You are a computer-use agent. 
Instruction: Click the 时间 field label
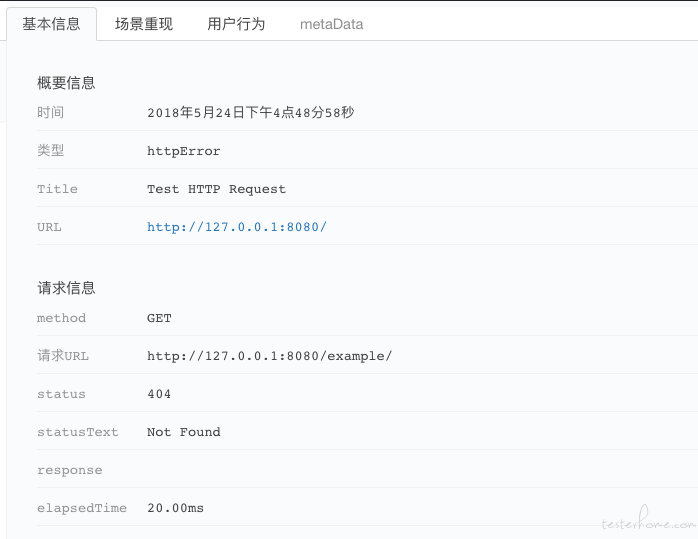[x=50, y=112]
